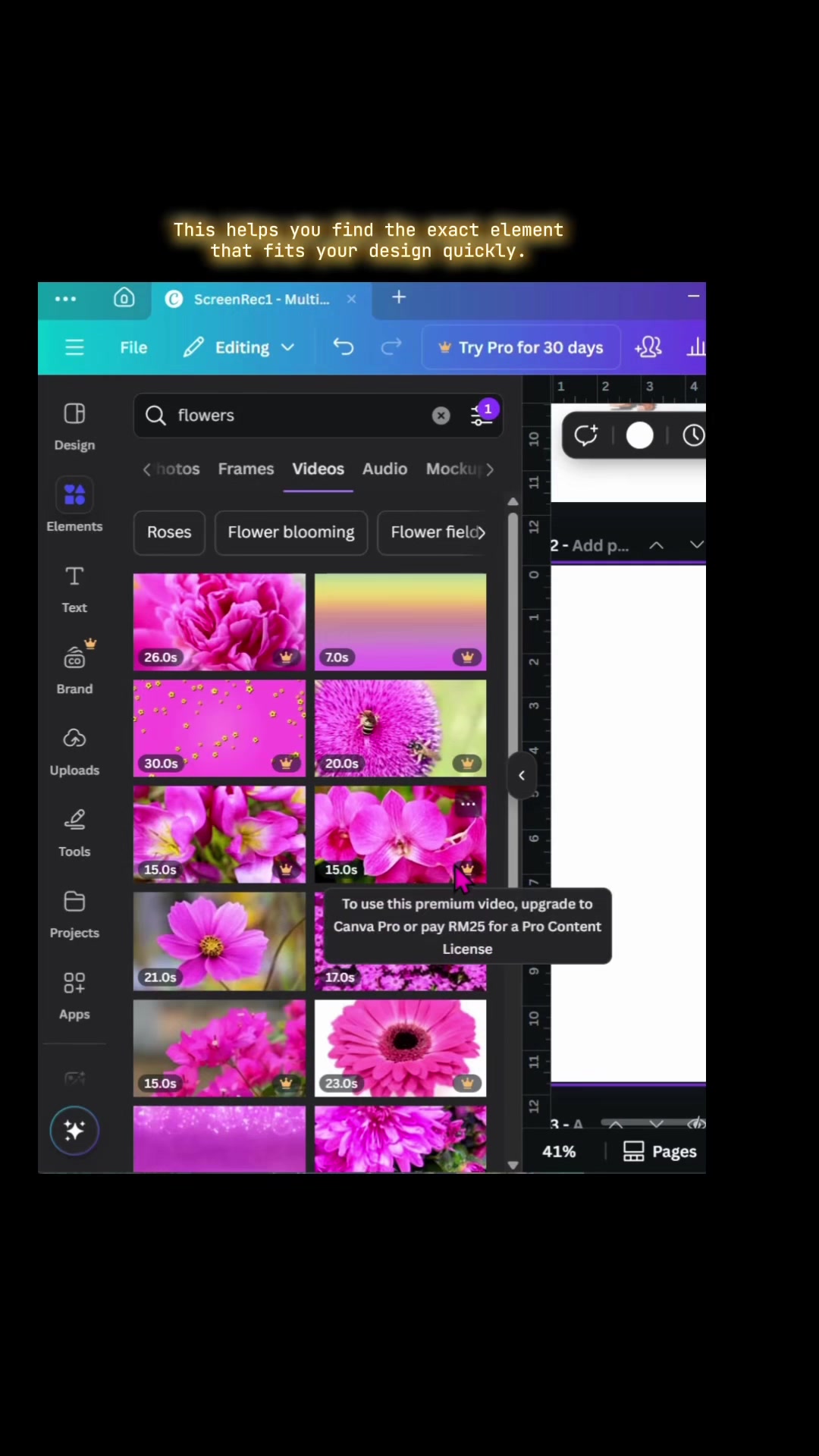
Task: Click scrollbar down arrow in elements panel
Action: pyautogui.click(x=513, y=1165)
